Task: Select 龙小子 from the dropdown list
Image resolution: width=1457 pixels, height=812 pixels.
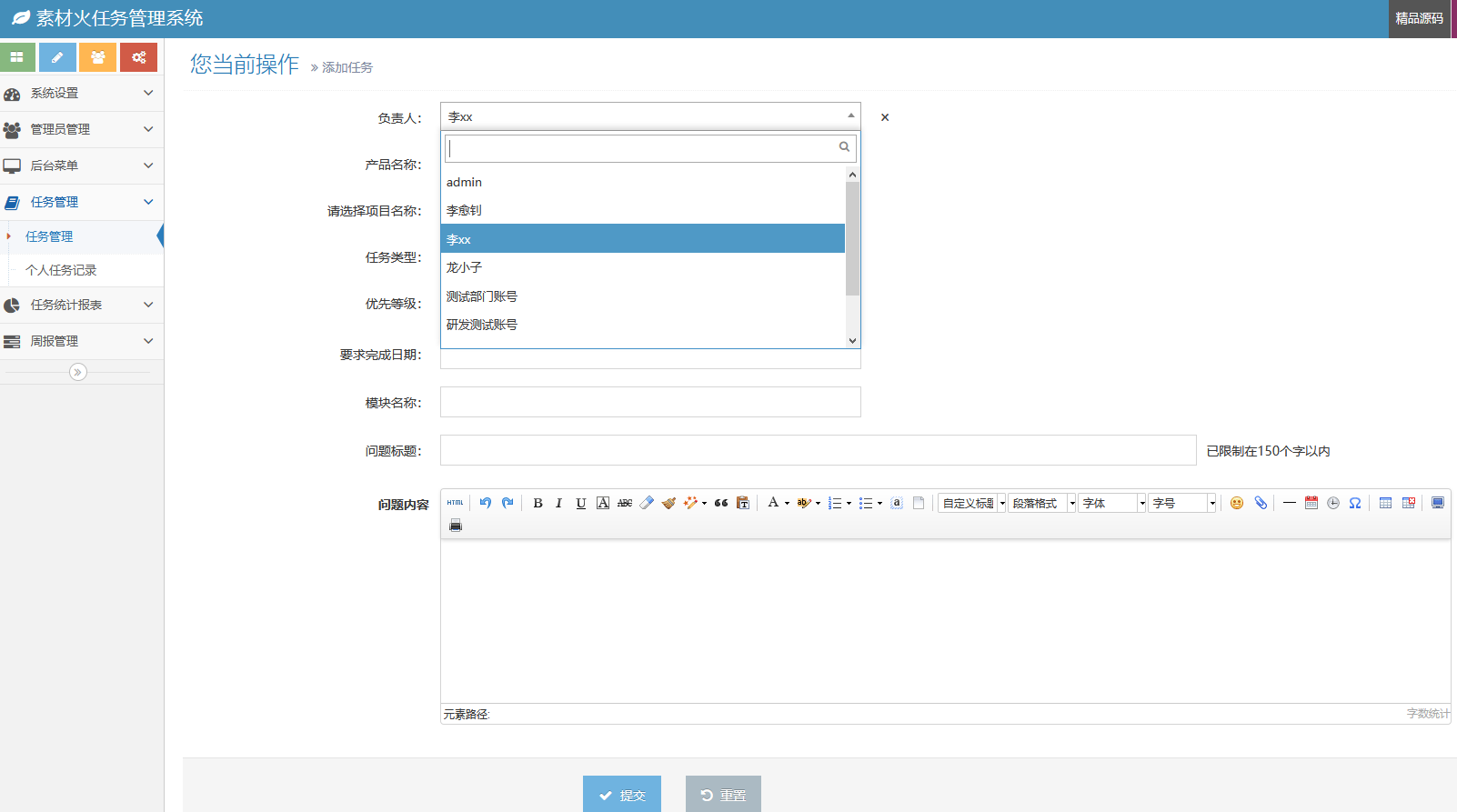Action: [x=464, y=267]
